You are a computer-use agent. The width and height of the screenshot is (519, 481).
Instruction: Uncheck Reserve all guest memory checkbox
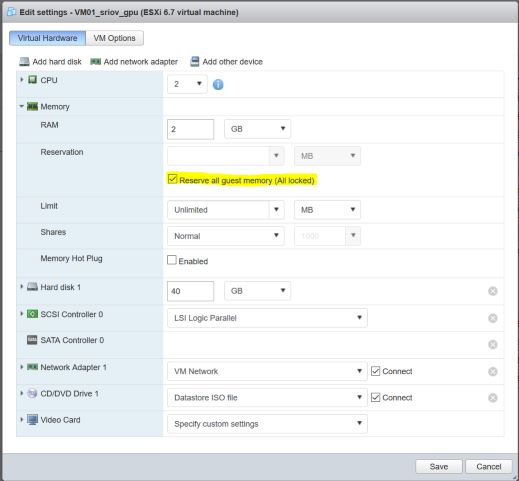coord(172,179)
